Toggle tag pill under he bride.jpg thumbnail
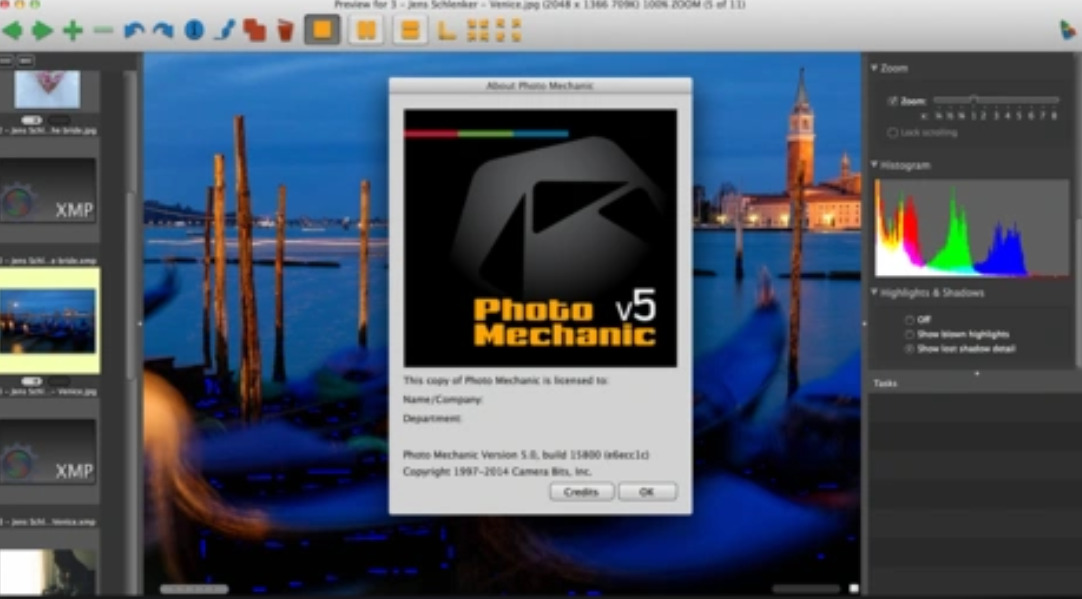The width and height of the screenshot is (1082, 599). (32, 120)
